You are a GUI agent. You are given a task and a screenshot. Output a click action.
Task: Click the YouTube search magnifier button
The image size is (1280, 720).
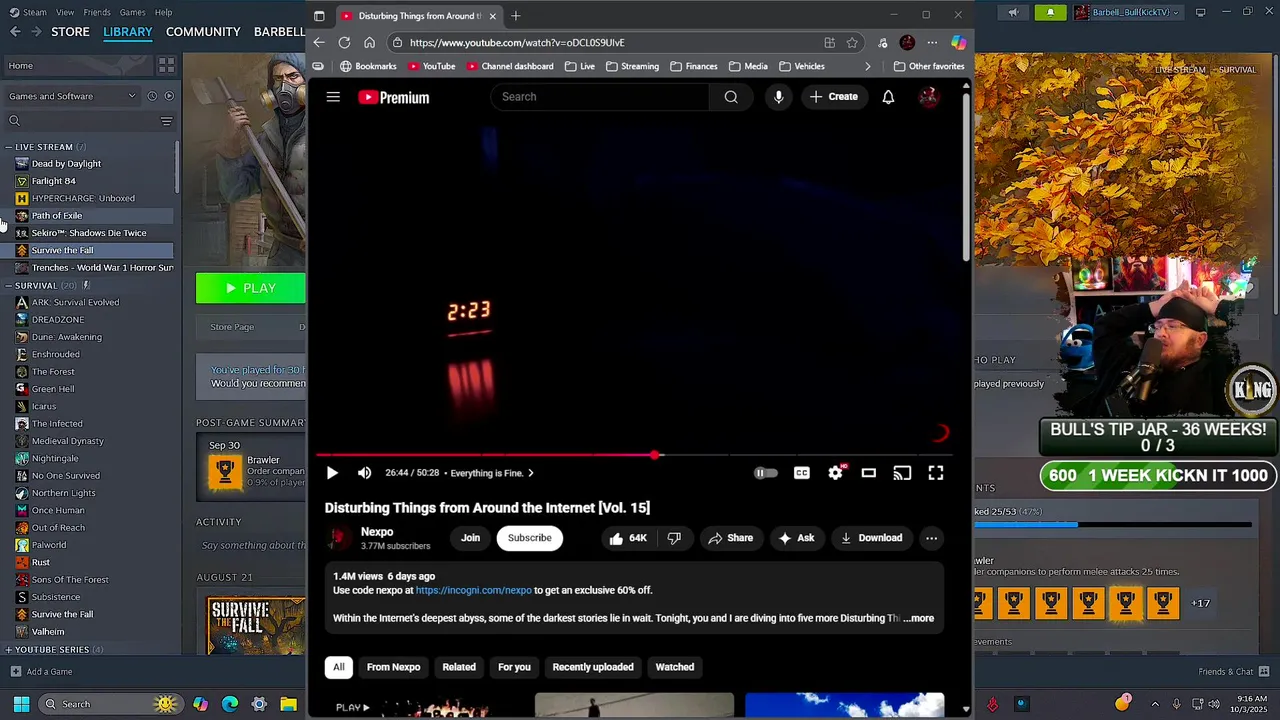point(731,97)
